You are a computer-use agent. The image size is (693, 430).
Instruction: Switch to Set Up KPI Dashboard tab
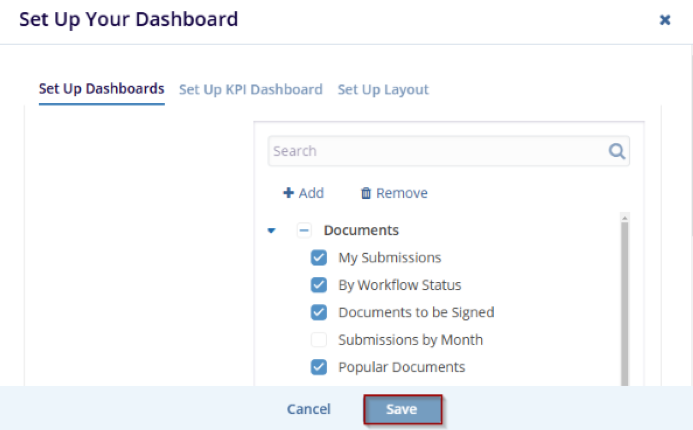pos(250,90)
